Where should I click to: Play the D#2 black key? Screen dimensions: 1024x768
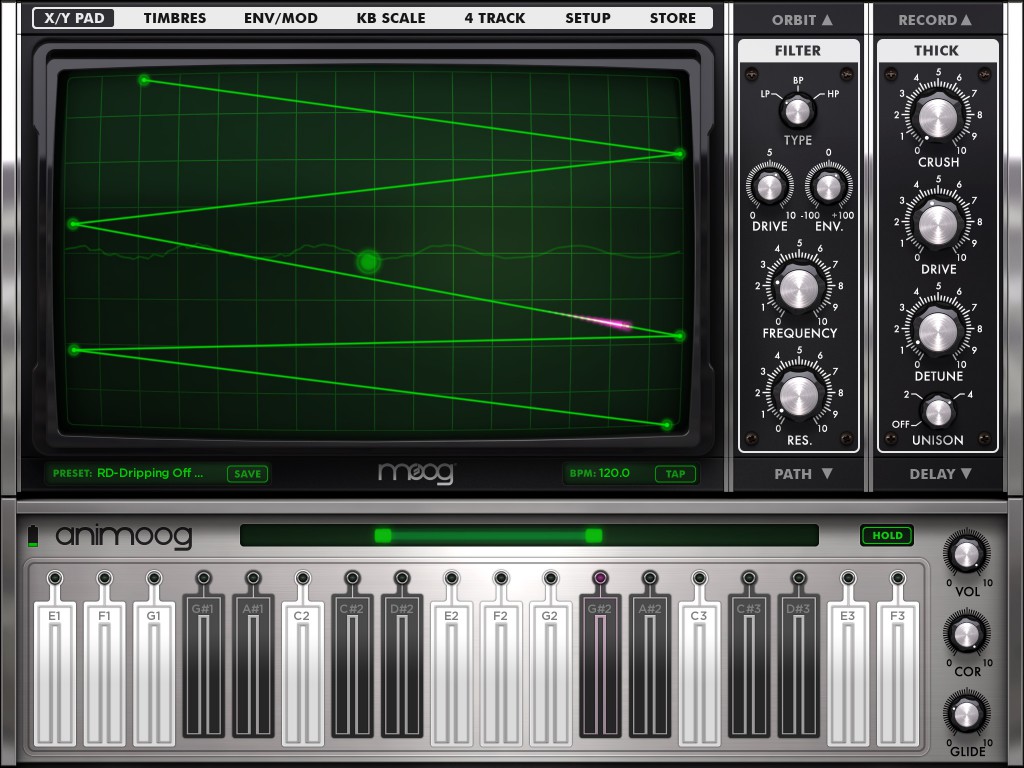[402, 666]
